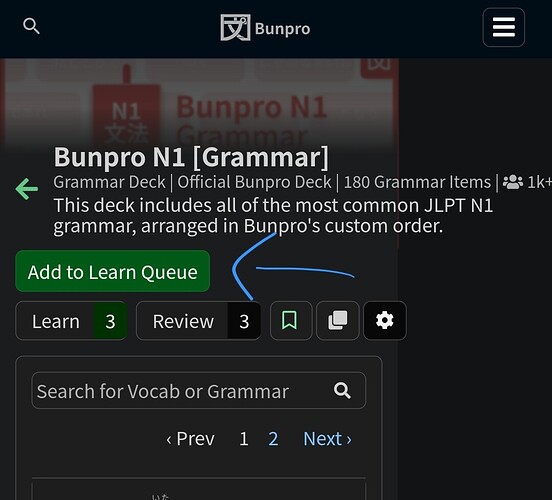
Task: Start the Learn session button
Action: click(71, 321)
